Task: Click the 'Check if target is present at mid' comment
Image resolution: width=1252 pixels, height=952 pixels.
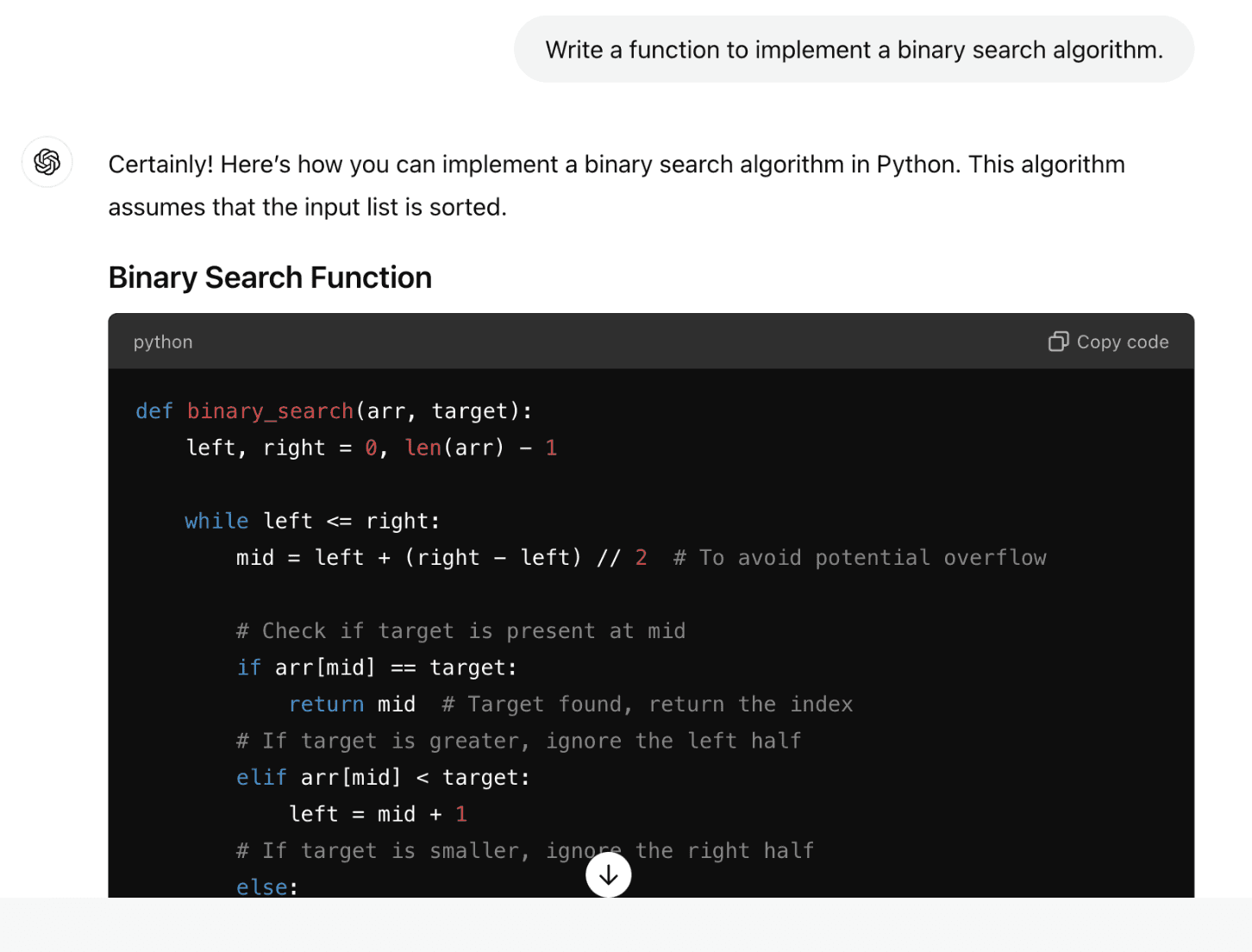Action: (x=461, y=631)
